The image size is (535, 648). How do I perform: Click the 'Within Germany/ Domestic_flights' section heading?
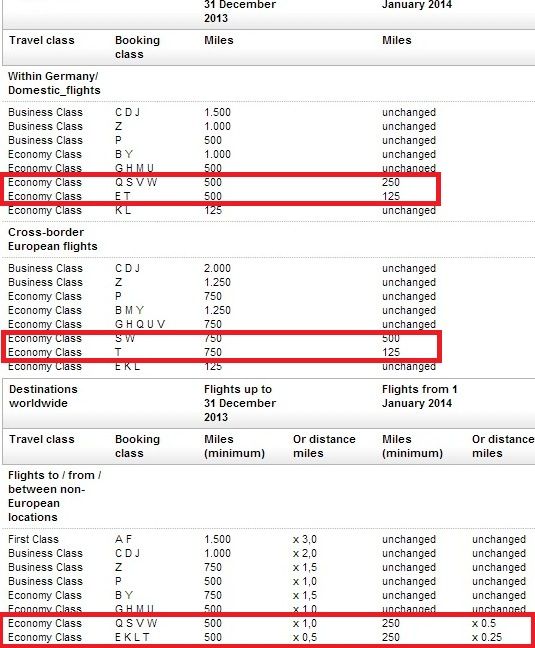point(54,83)
